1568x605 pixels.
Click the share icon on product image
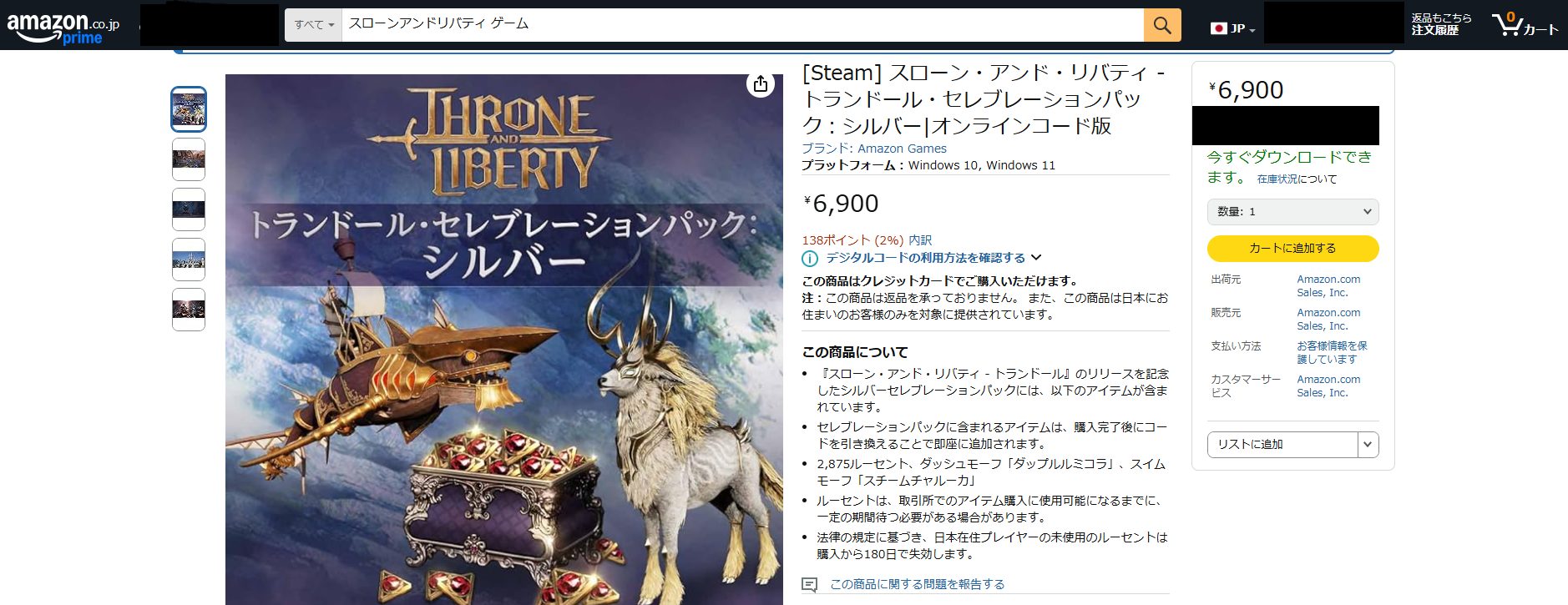coord(761,84)
